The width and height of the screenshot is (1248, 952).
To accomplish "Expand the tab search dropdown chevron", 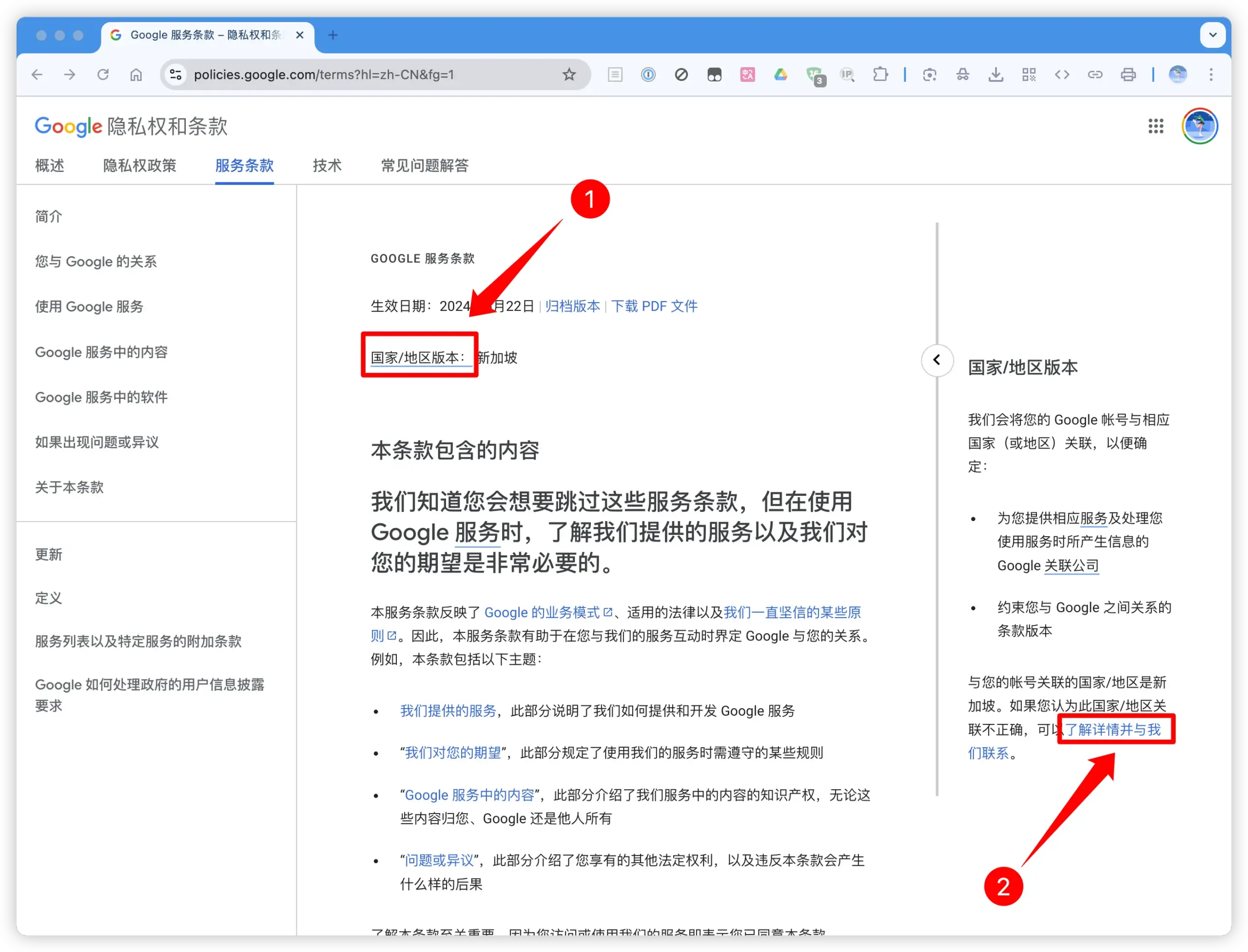I will coord(1212,35).
